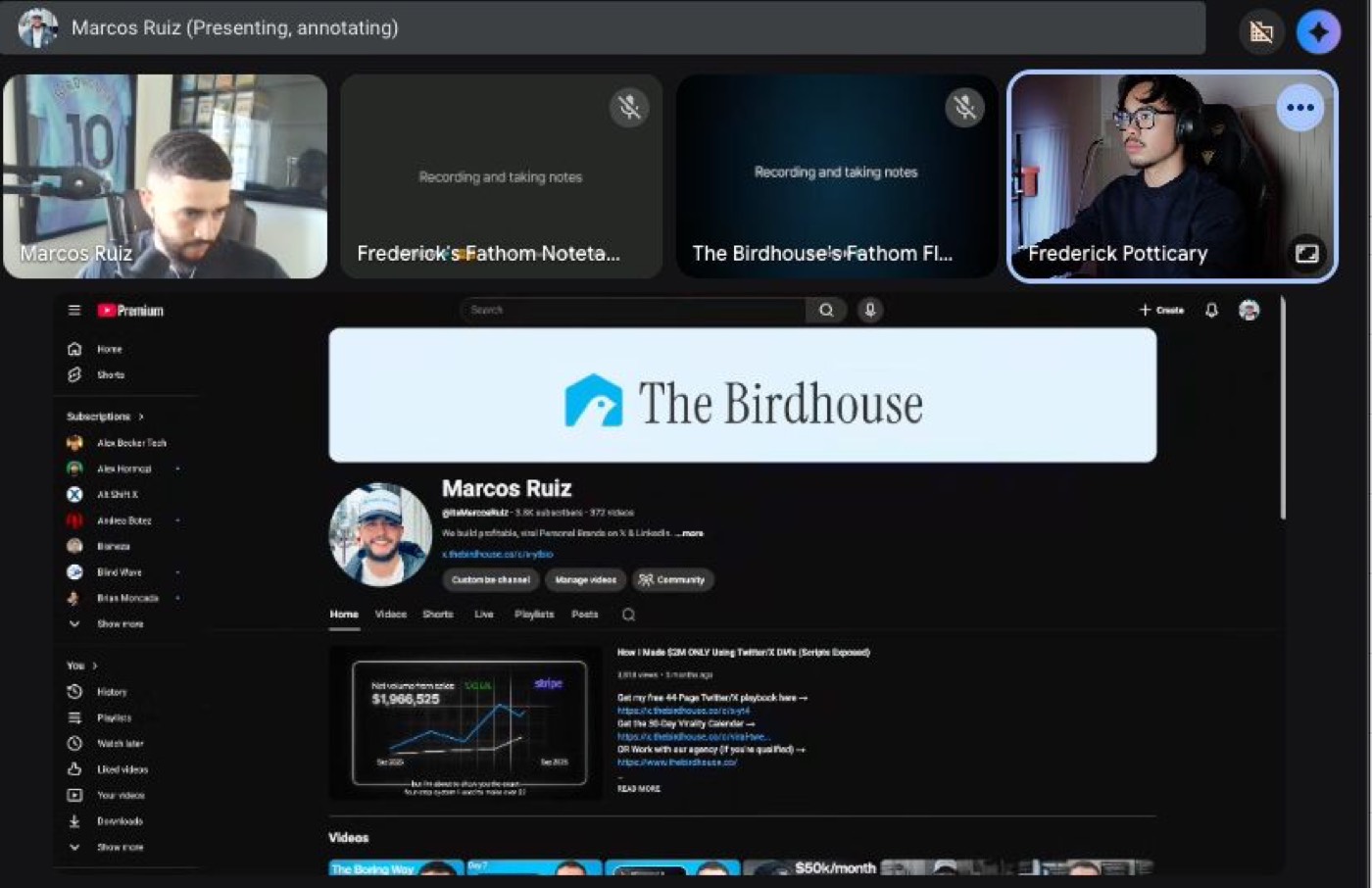Switch to the channel Playlists tab
The height and width of the screenshot is (888, 1372).
(x=534, y=615)
